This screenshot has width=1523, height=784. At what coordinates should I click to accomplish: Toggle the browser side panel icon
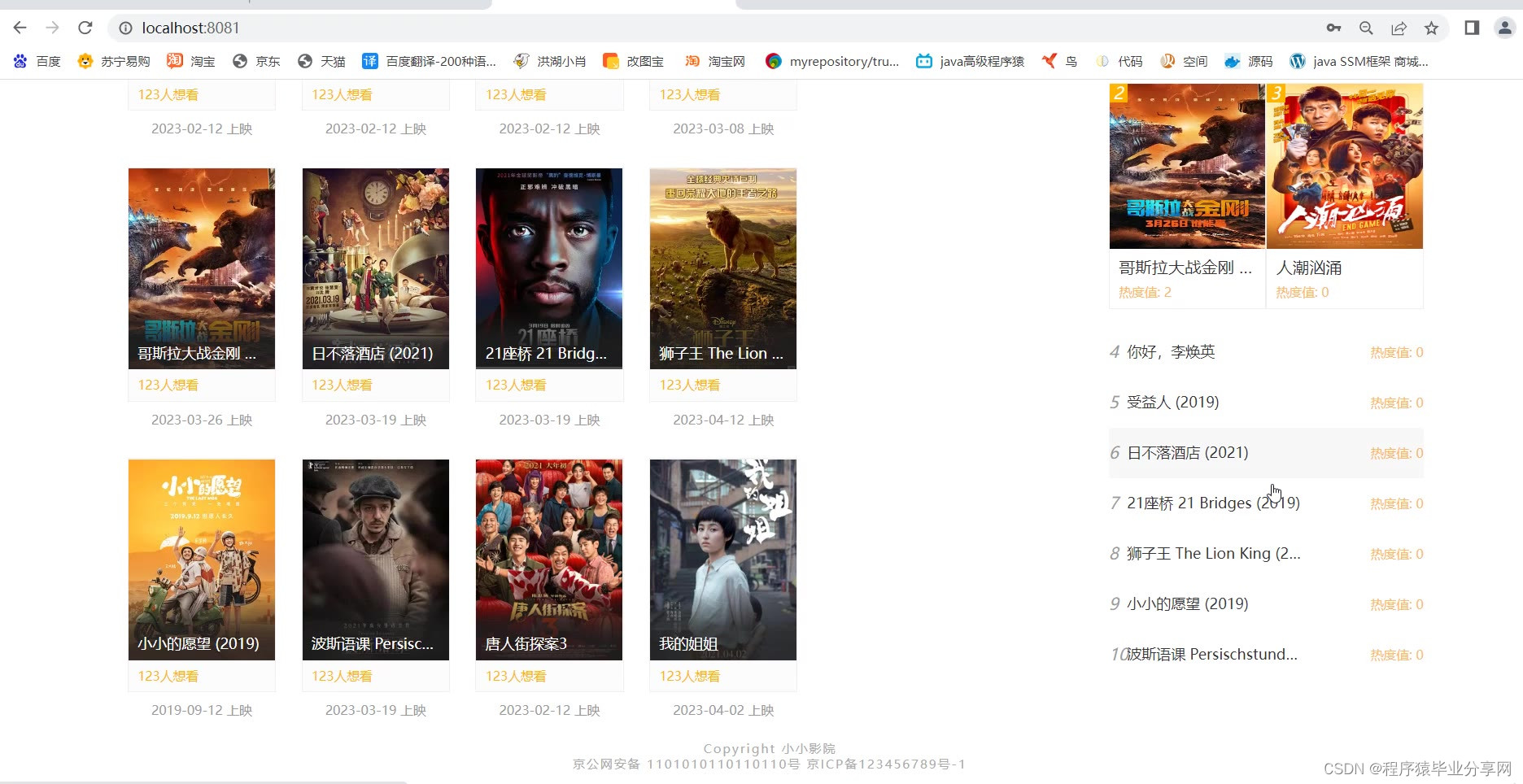pos(1472,28)
